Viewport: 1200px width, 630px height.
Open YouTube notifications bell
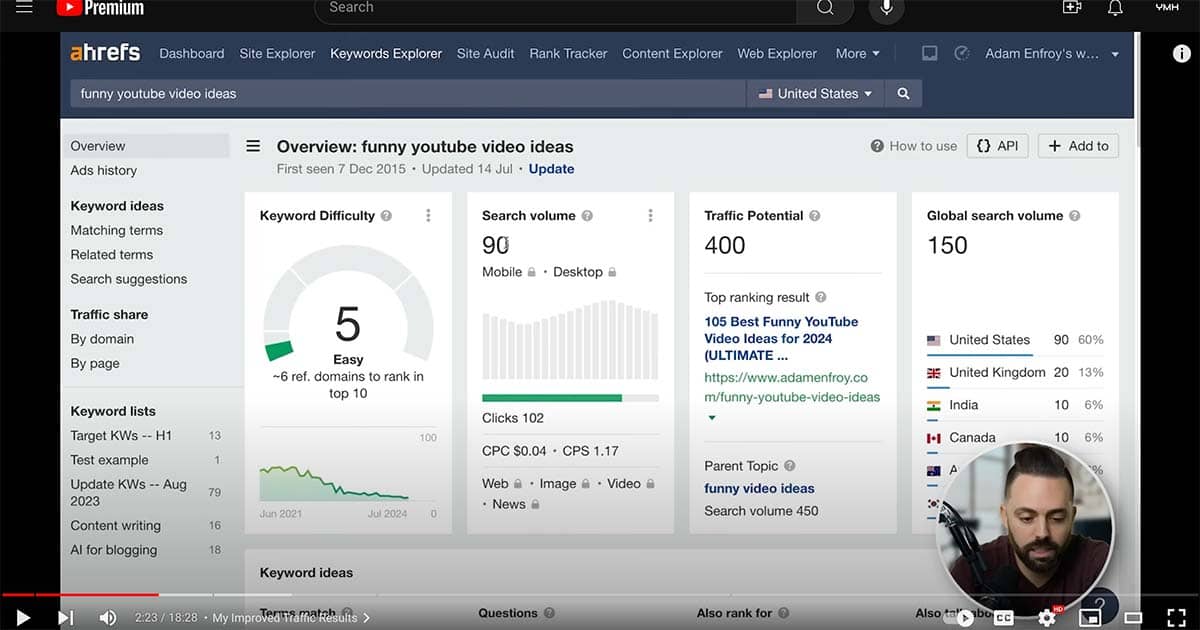pyautogui.click(x=1115, y=7)
